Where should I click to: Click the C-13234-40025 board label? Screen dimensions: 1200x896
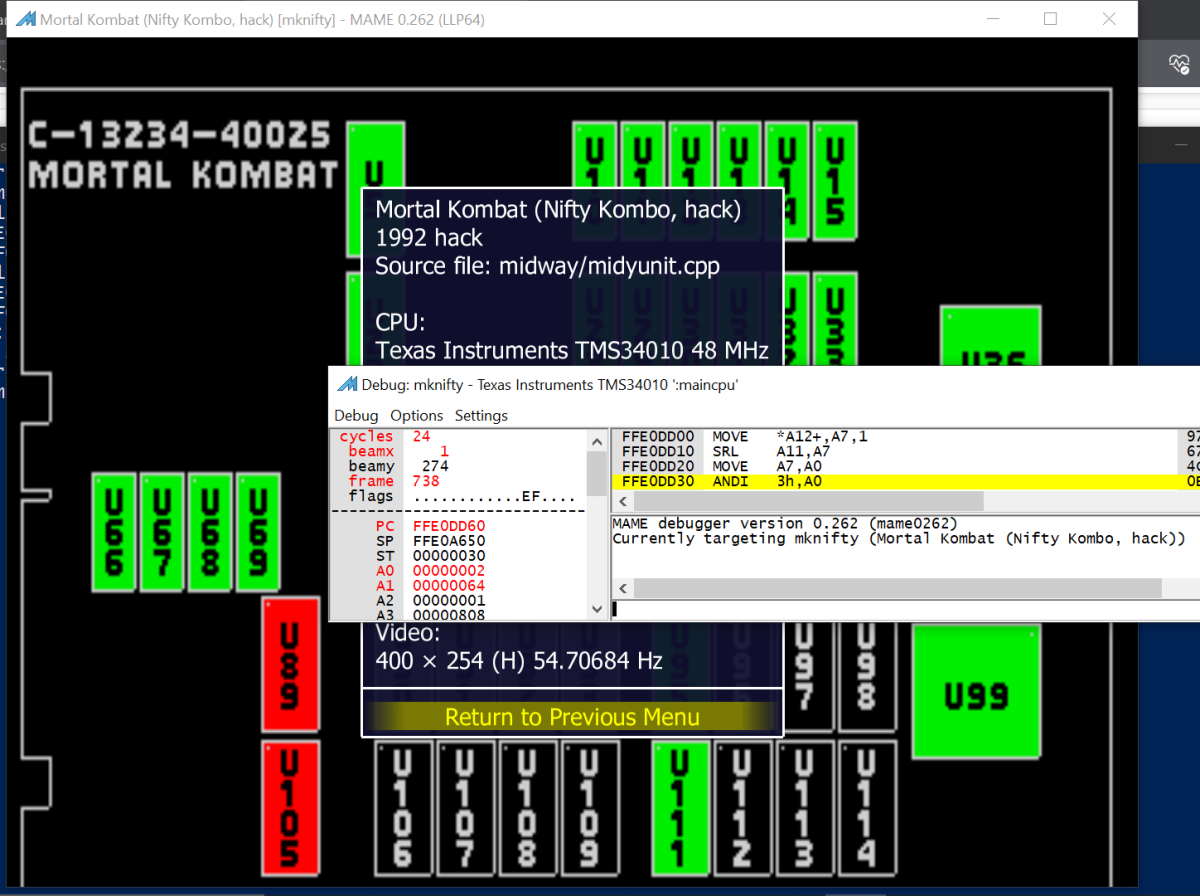tap(180, 134)
